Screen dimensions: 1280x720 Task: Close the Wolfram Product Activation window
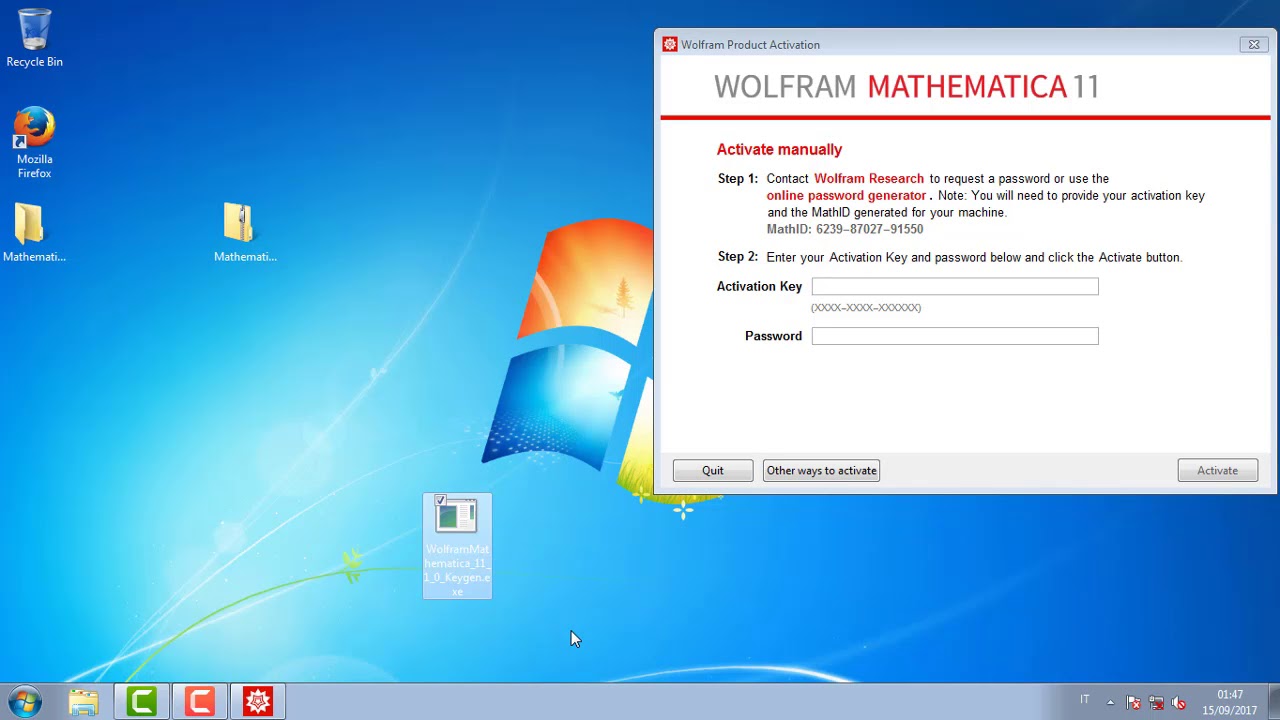click(x=1254, y=44)
